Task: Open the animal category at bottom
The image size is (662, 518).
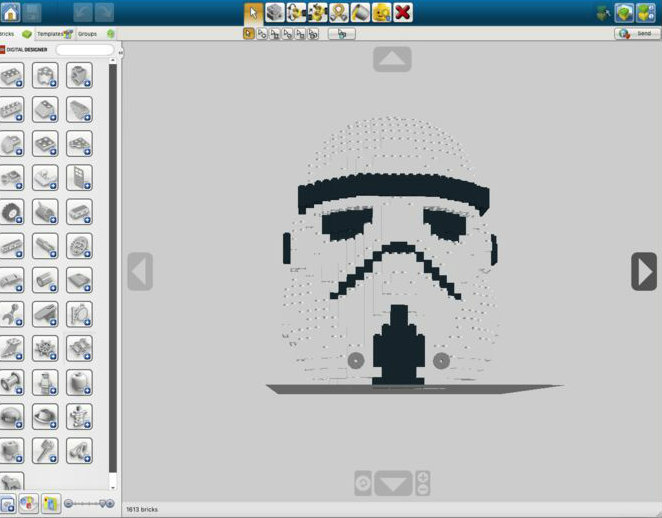Action: 12,481
